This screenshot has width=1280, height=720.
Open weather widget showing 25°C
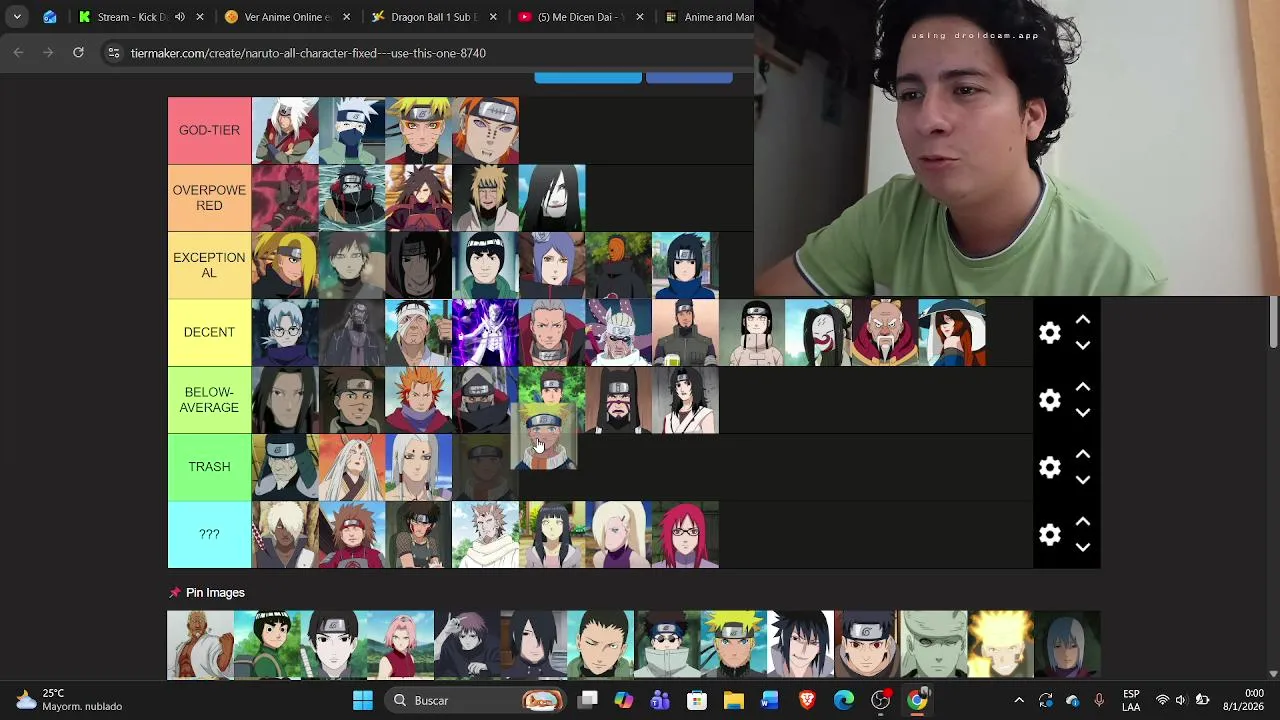click(x=70, y=700)
